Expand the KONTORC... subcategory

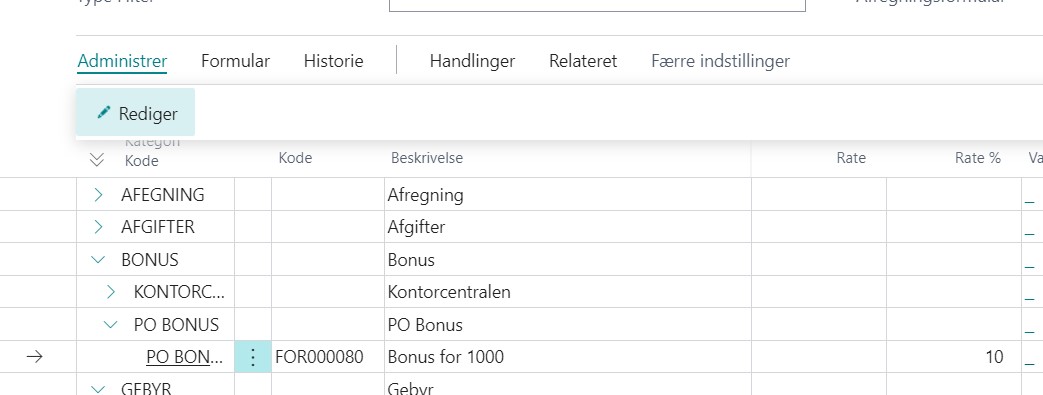[111, 292]
